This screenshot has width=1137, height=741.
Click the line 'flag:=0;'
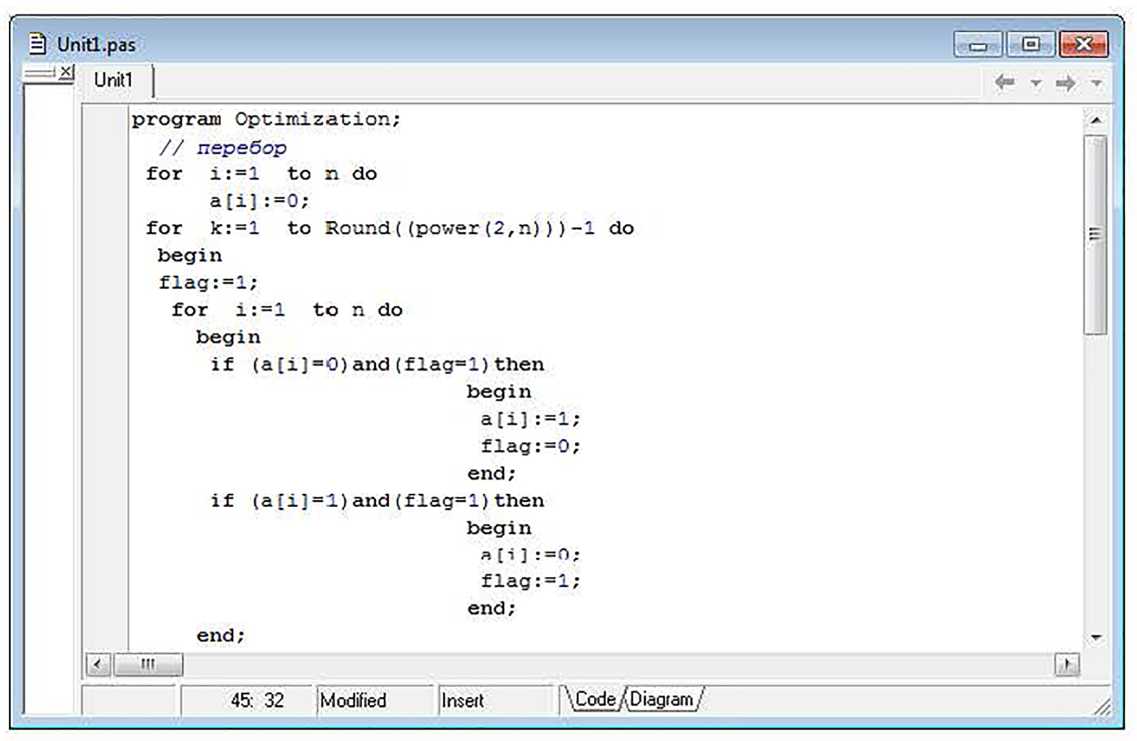click(x=531, y=446)
